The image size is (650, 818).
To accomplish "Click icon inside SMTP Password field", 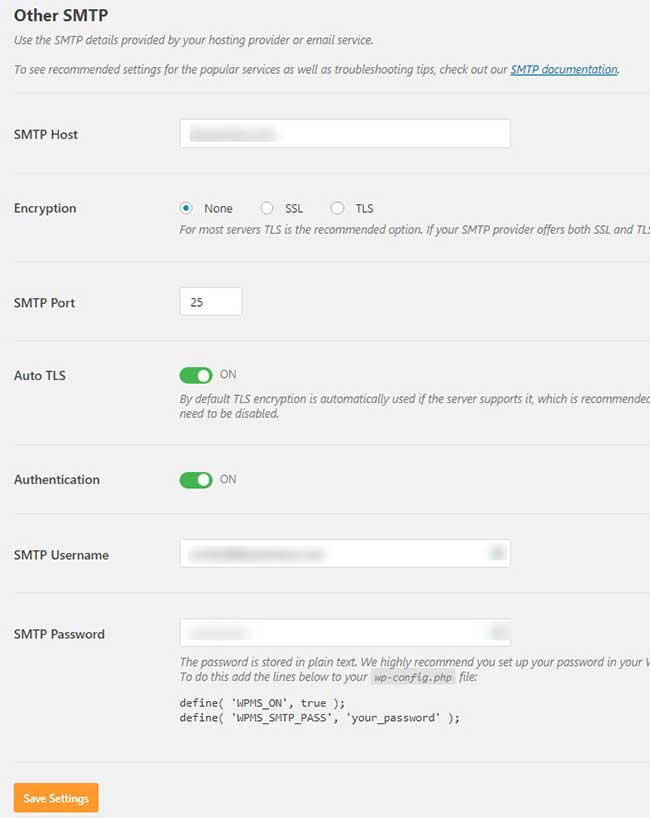I will tap(496, 632).
